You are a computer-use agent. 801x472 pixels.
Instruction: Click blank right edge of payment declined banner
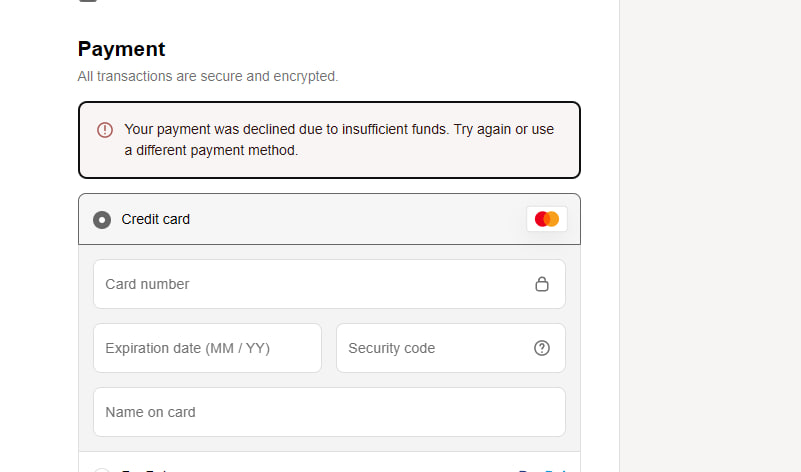click(566, 140)
